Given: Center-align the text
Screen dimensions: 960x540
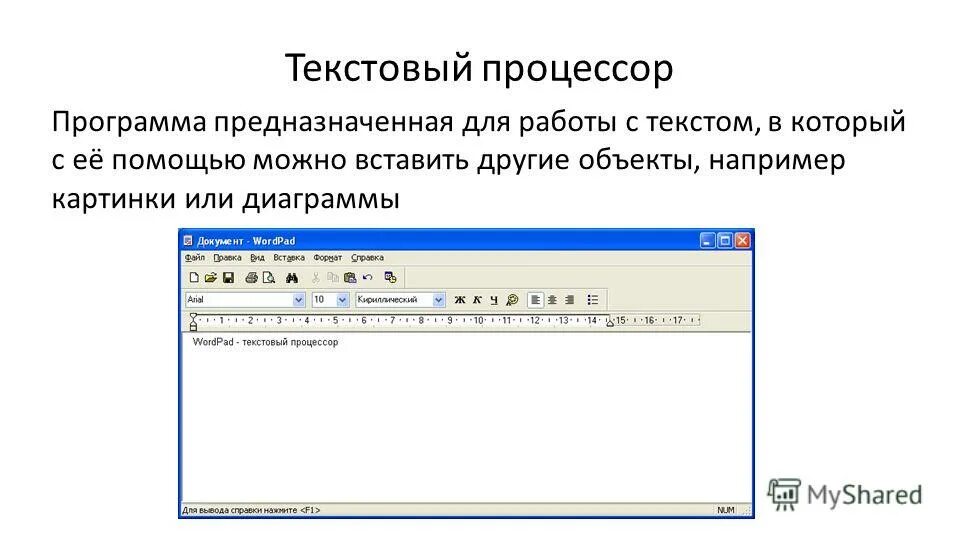Looking at the screenshot, I should (552, 299).
